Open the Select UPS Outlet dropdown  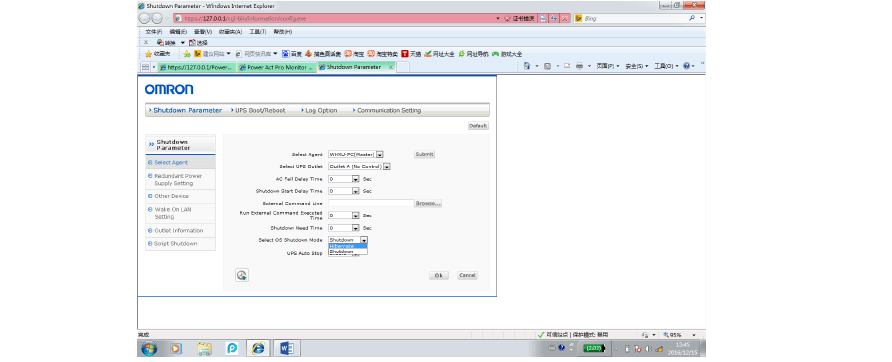click(387, 167)
